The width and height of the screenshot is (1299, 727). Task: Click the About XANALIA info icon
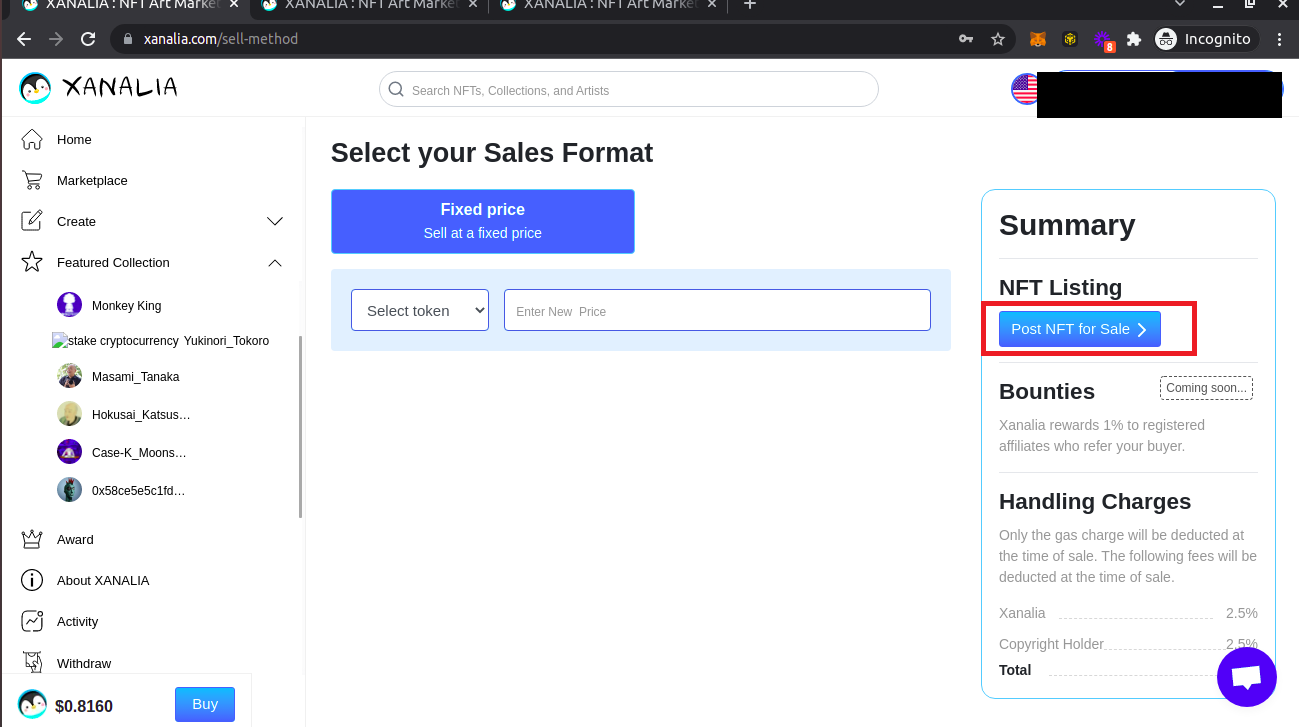(32, 580)
